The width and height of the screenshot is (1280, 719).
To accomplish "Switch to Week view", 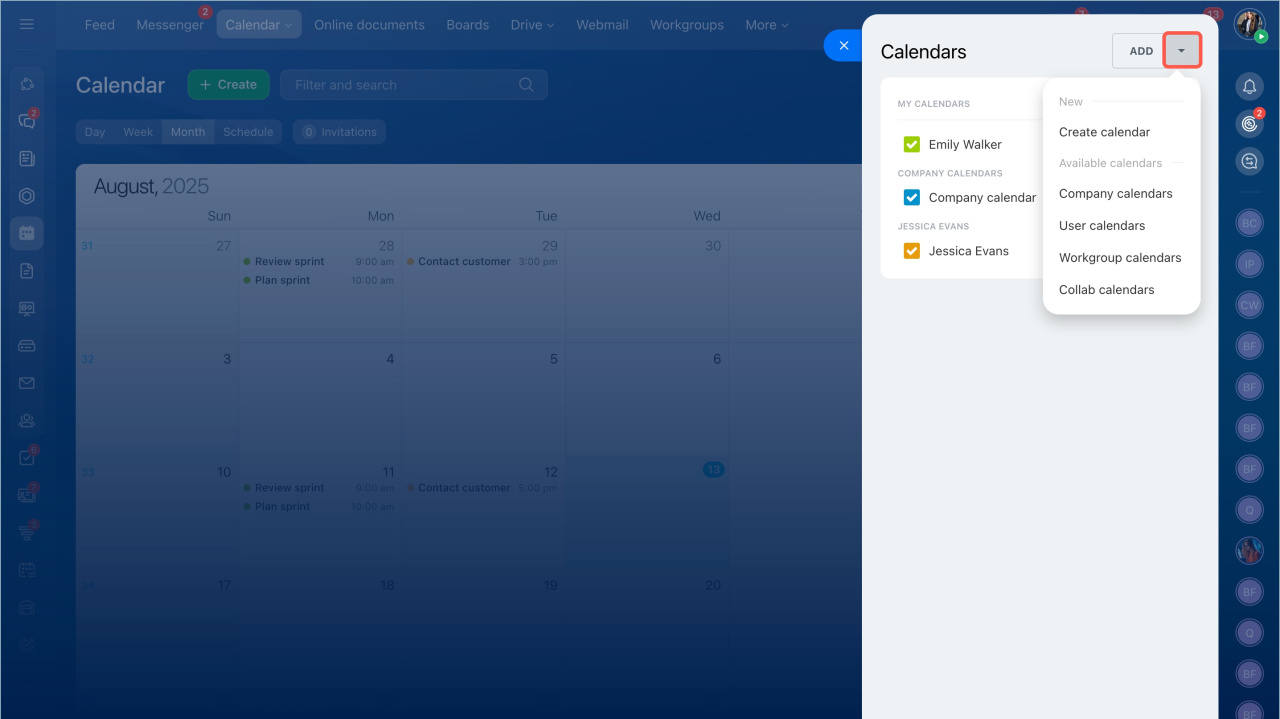I will (x=138, y=132).
